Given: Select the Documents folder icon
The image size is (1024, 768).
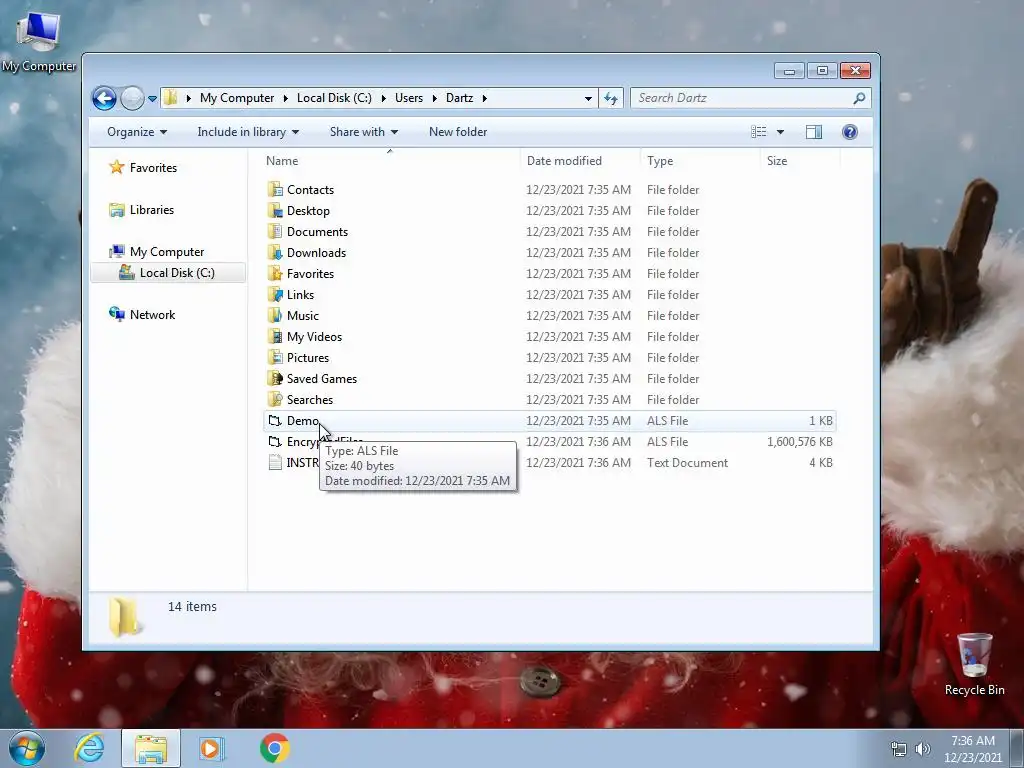Looking at the screenshot, I should (275, 231).
